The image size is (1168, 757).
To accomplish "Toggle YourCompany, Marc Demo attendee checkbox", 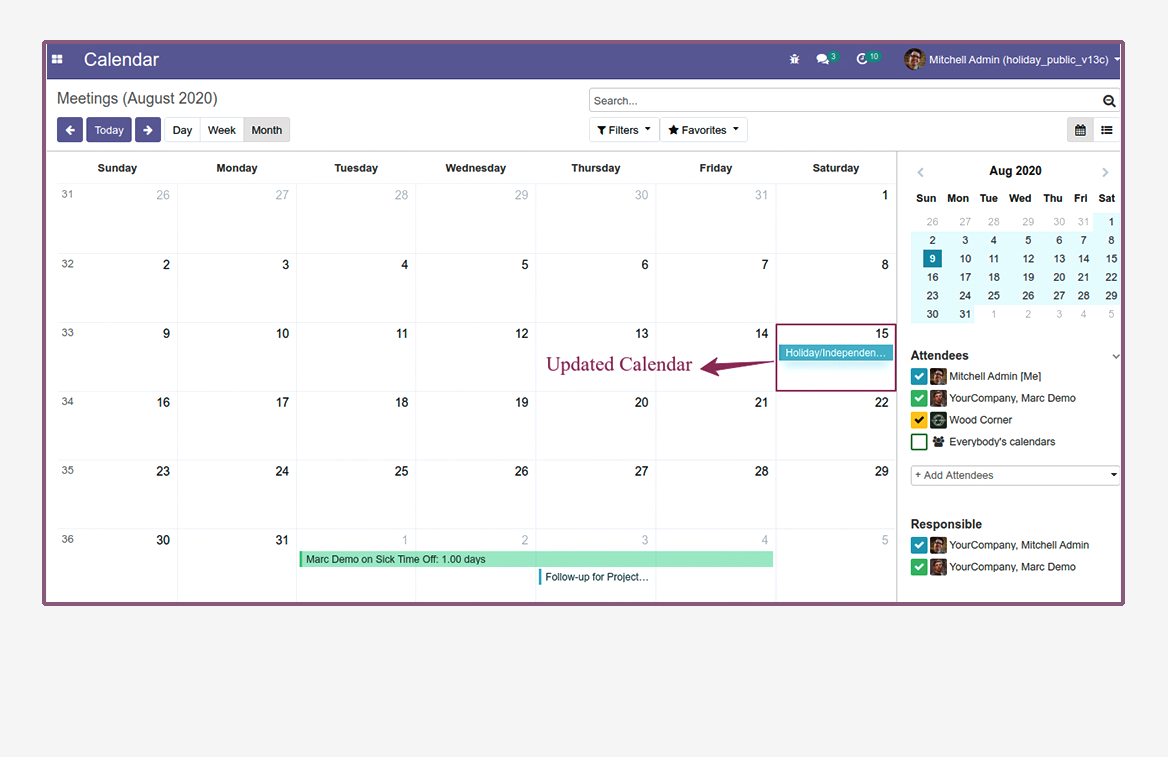I will point(919,399).
